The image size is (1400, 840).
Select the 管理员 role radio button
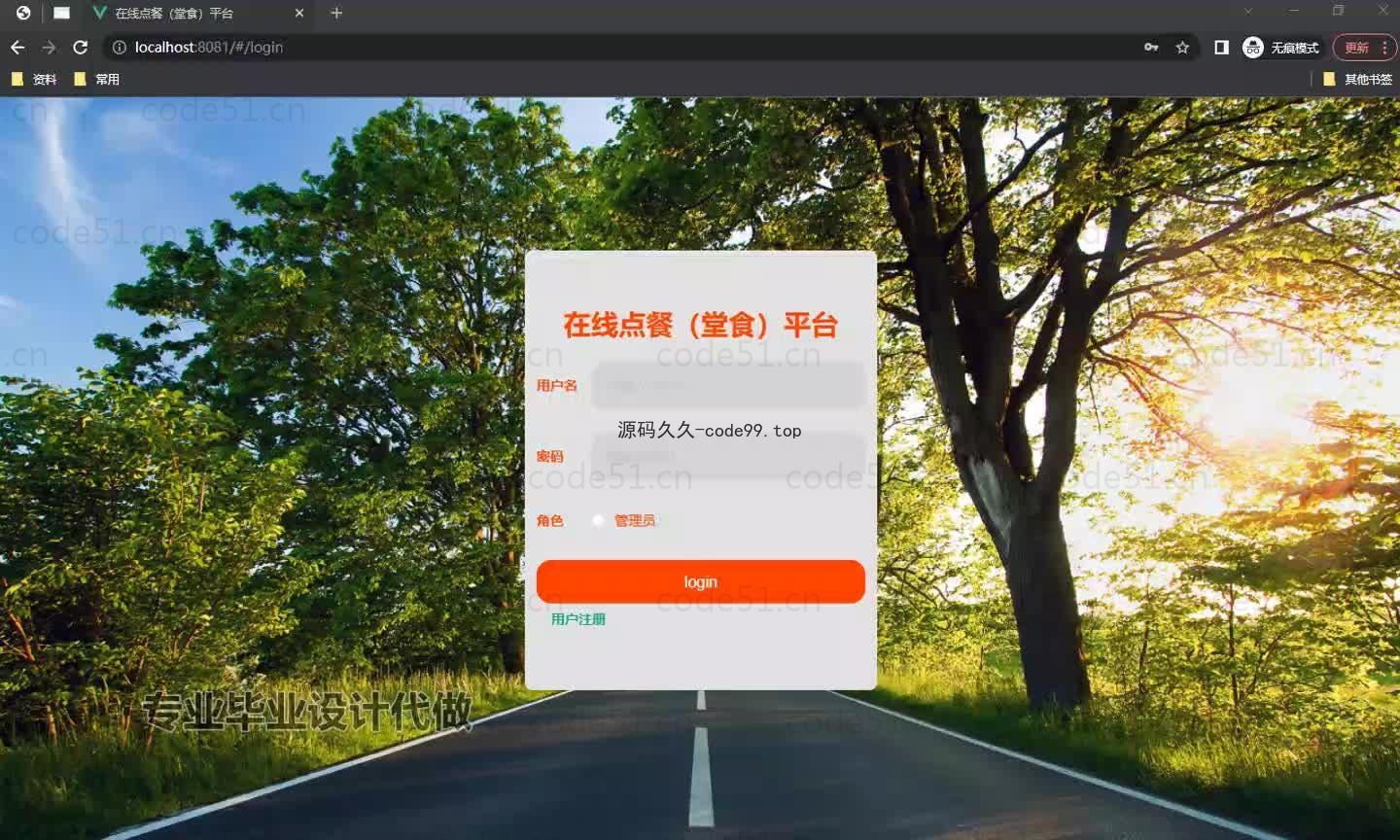pos(599,520)
